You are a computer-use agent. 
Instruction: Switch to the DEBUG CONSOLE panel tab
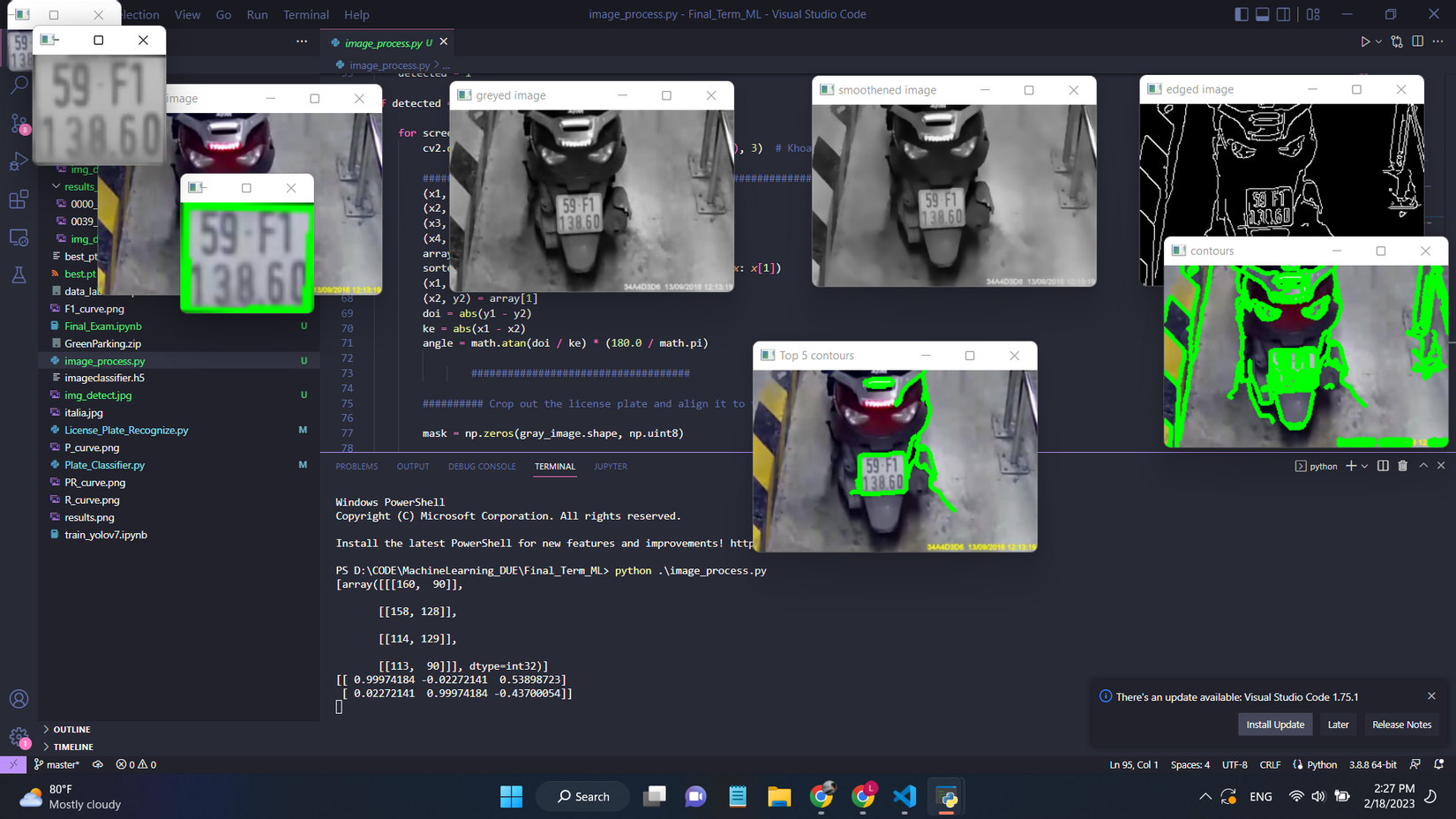click(x=482, y=466)
